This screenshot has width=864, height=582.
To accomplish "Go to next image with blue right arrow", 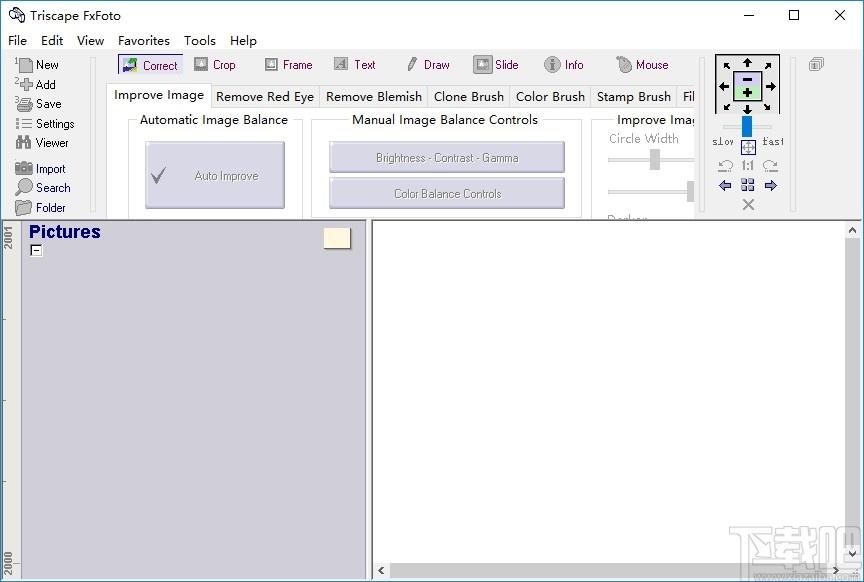I will (x=771, y=185).
